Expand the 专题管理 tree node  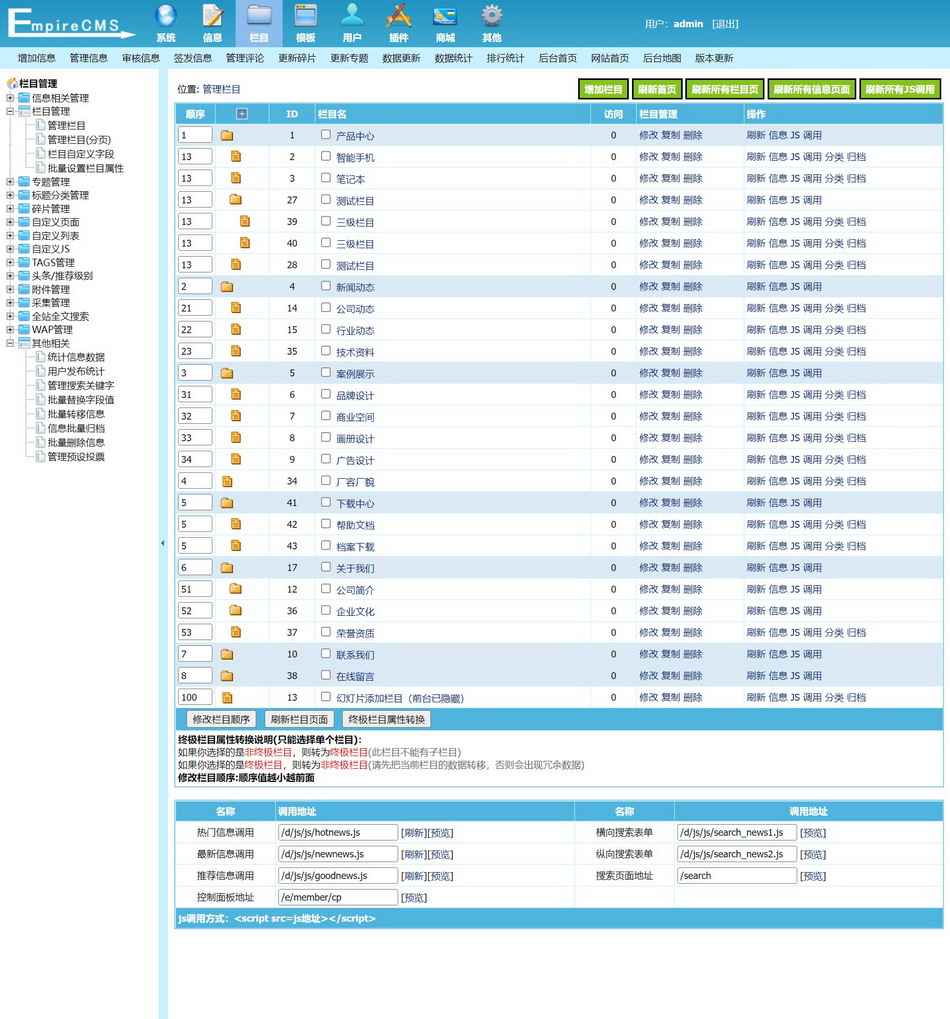[10, 182]
